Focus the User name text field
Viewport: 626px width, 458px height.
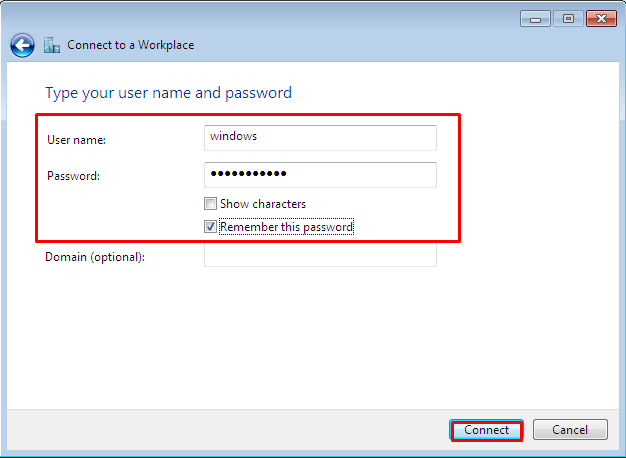(x=320, y=137)
